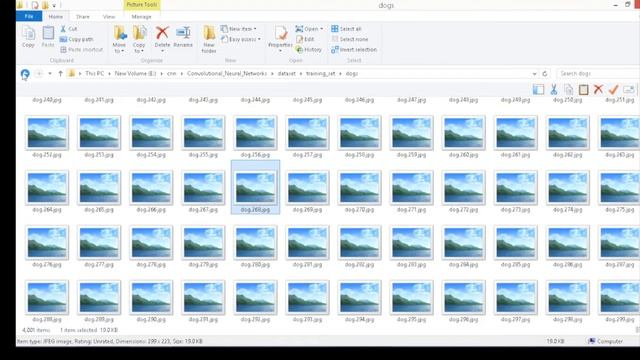The height and width of the screenshot is (360, 640).
Task: Click the Search dogs input field
Action: tap(598, 73)
